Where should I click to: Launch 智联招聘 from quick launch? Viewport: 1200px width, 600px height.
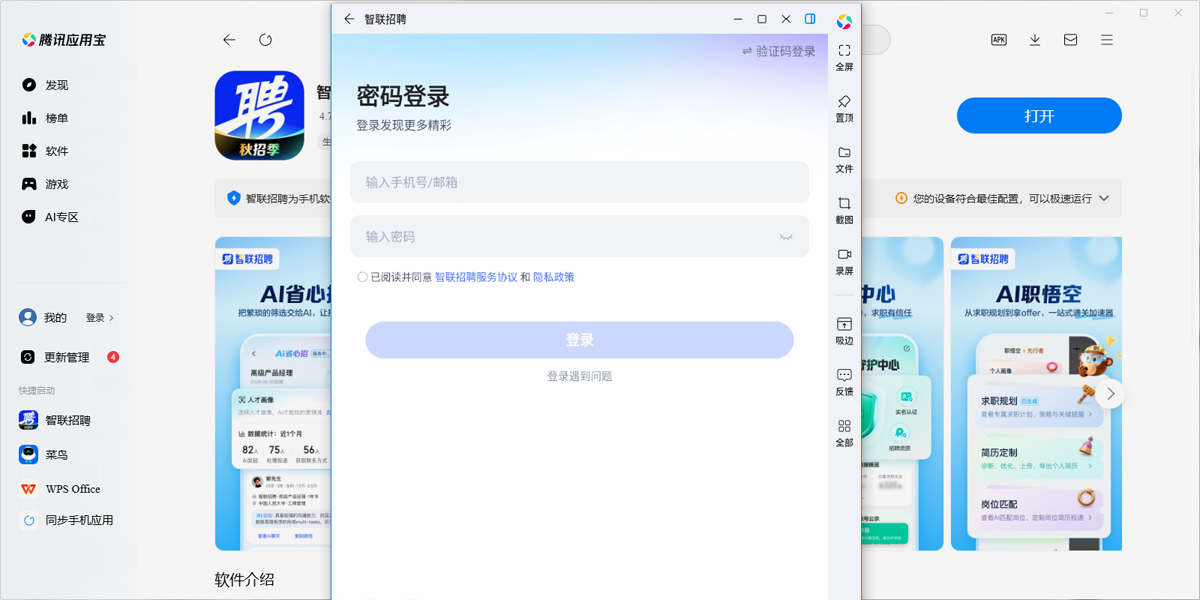(56, 420)
